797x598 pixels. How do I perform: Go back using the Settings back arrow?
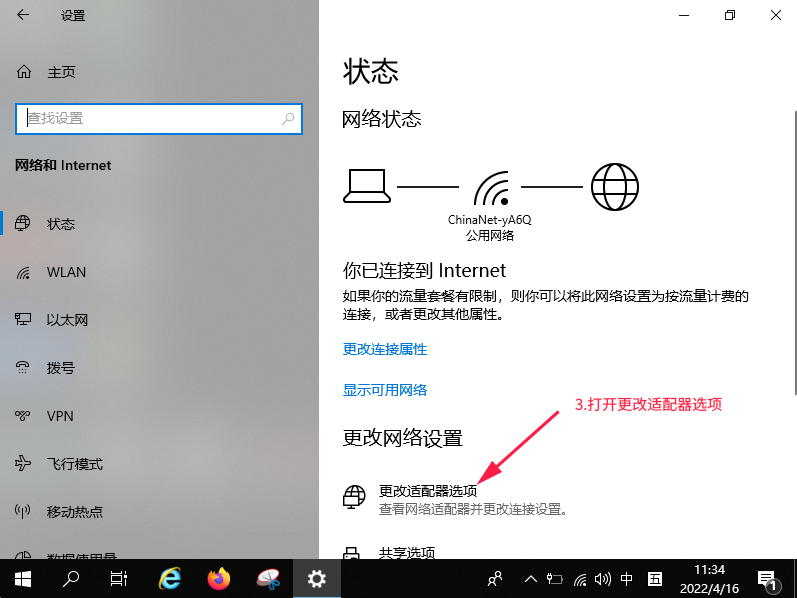[x=23, y=16]
